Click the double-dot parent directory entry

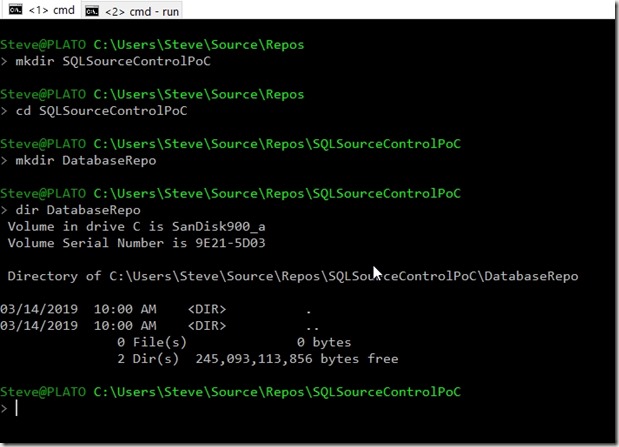pyautogui.click(x=311, y=325)
